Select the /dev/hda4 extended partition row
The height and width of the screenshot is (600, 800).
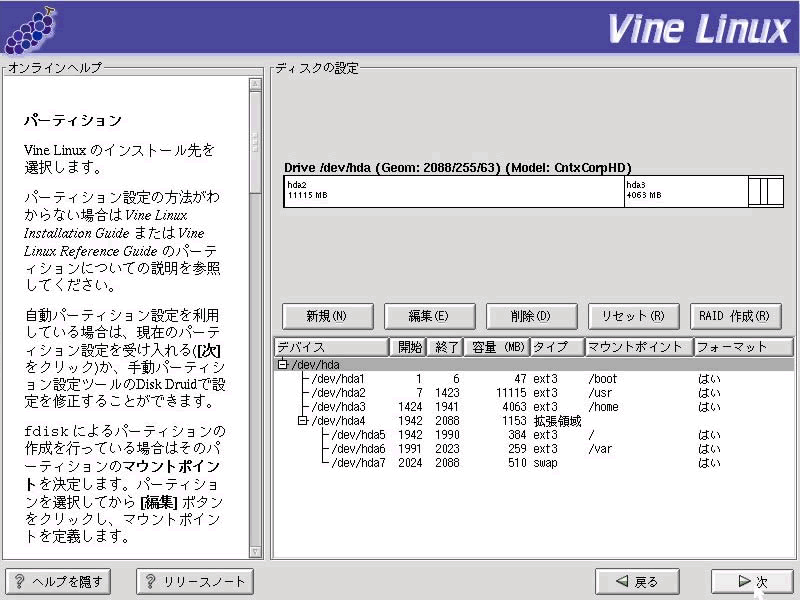point(534,421)
